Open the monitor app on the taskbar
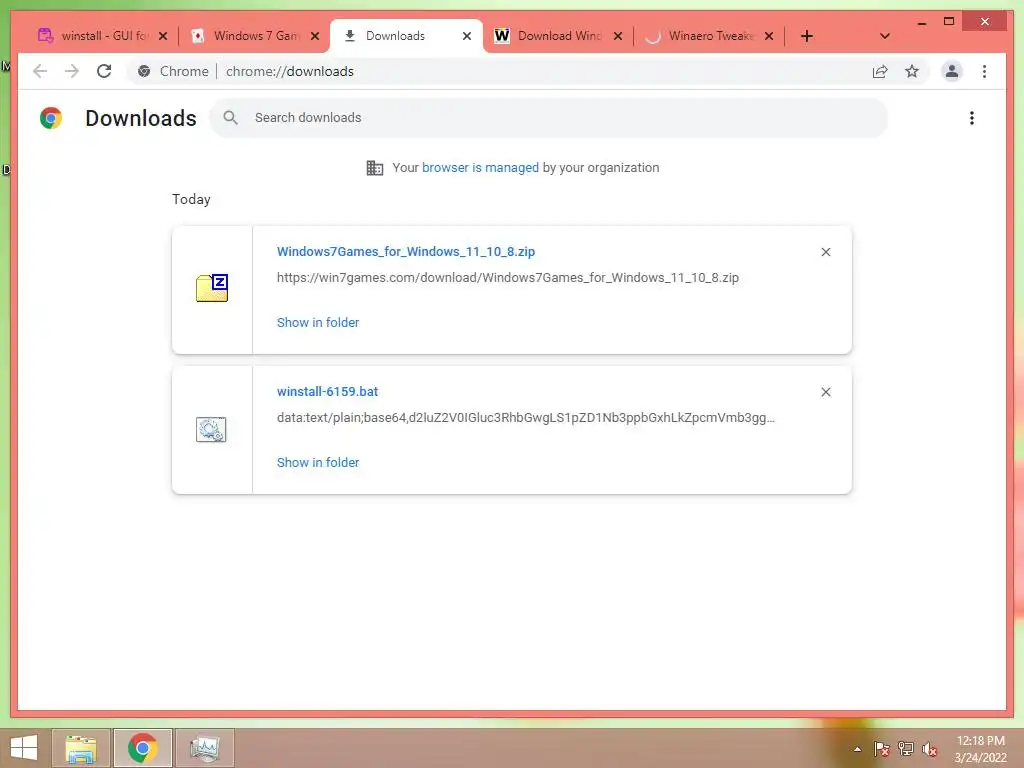 pyautogui.click(x=204, y=748)
